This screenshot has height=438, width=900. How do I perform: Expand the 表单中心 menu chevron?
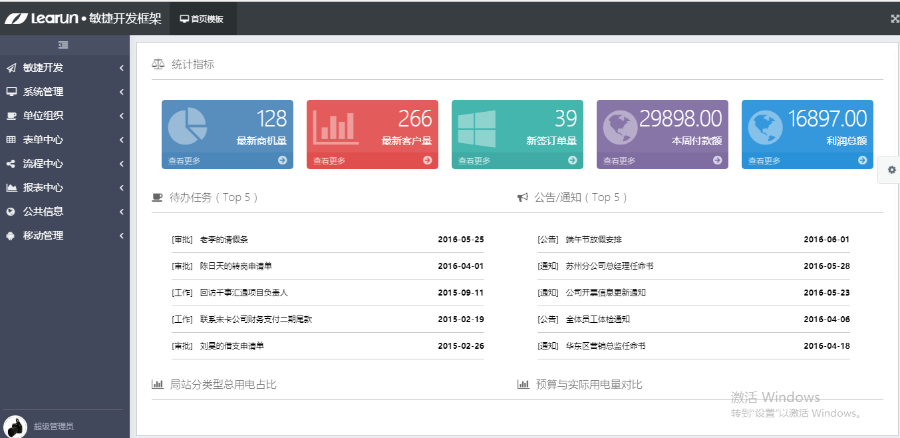(122, 140)
